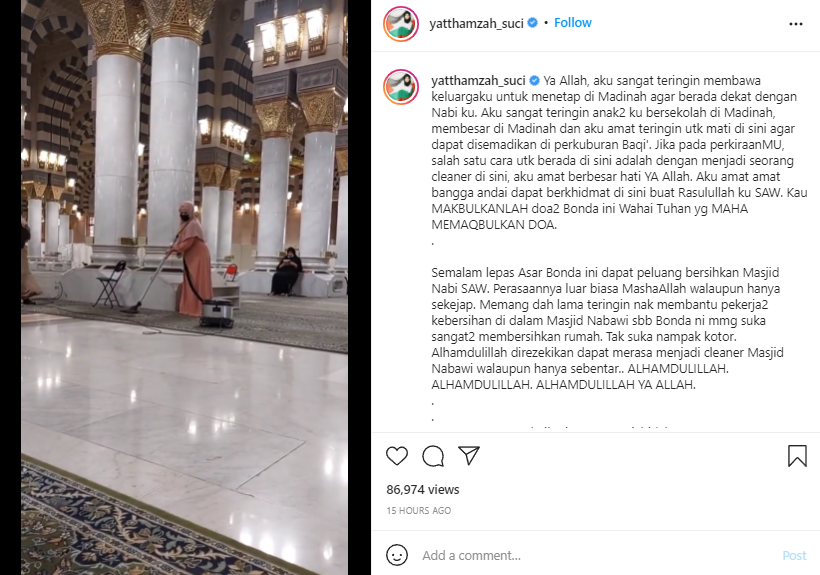Click the 15 HOURS AGO timestamp
This screenshot has height=575, width=820.
click(x=418, y=511)
